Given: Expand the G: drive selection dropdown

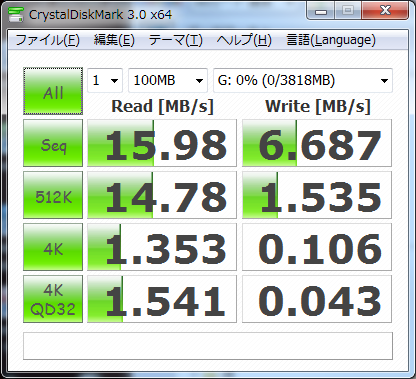Looking at the screenshot, I should tap(303, 80).
